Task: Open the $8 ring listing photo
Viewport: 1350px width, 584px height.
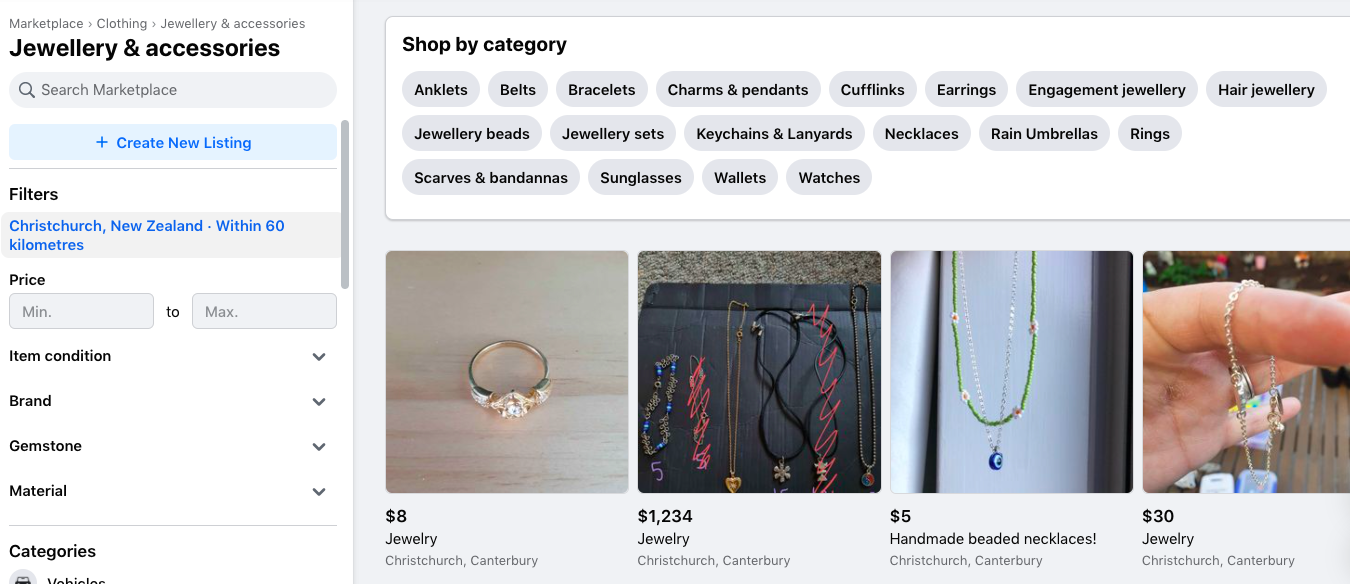Action: click(507, 372)
